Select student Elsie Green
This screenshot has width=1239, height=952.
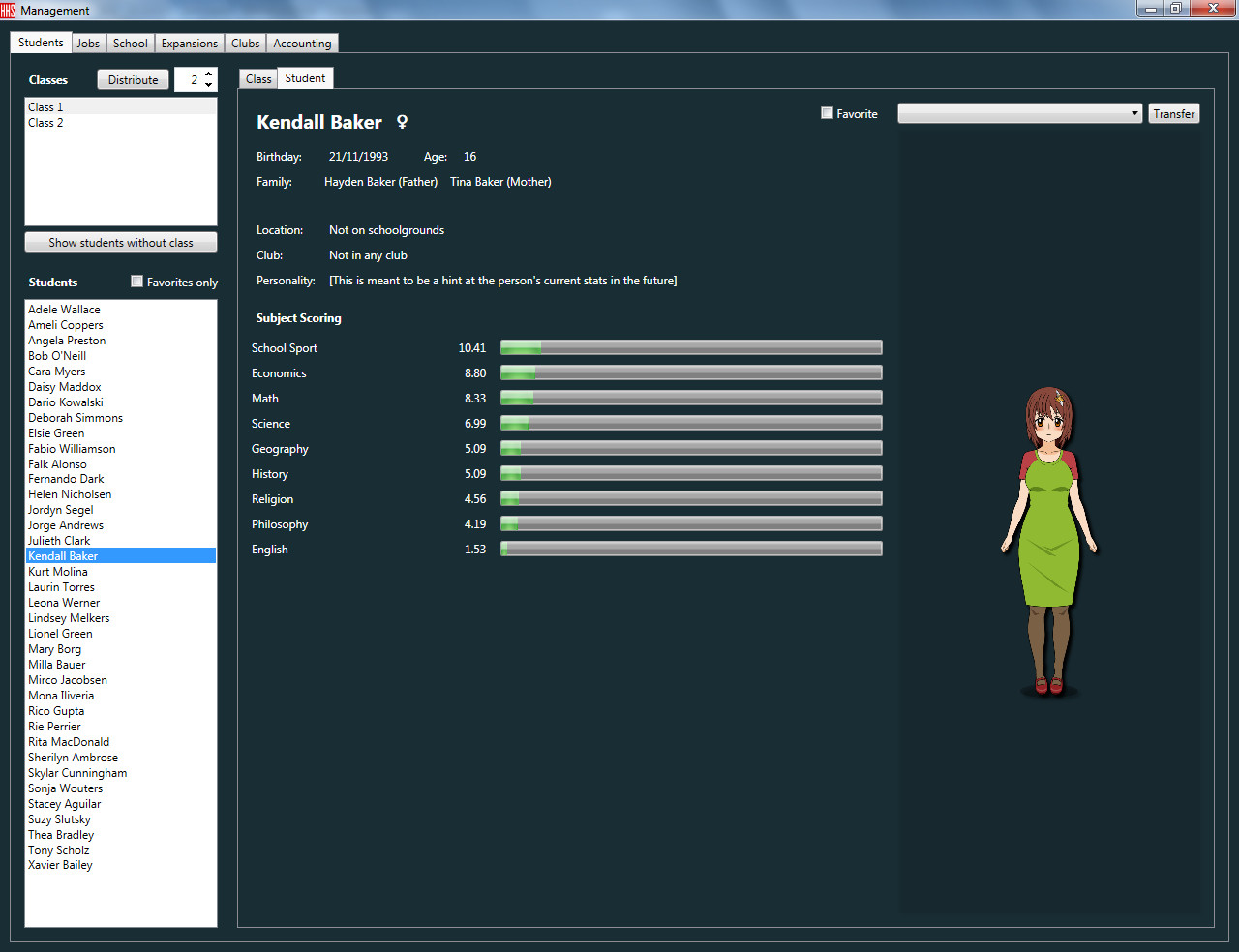(121, 432)
